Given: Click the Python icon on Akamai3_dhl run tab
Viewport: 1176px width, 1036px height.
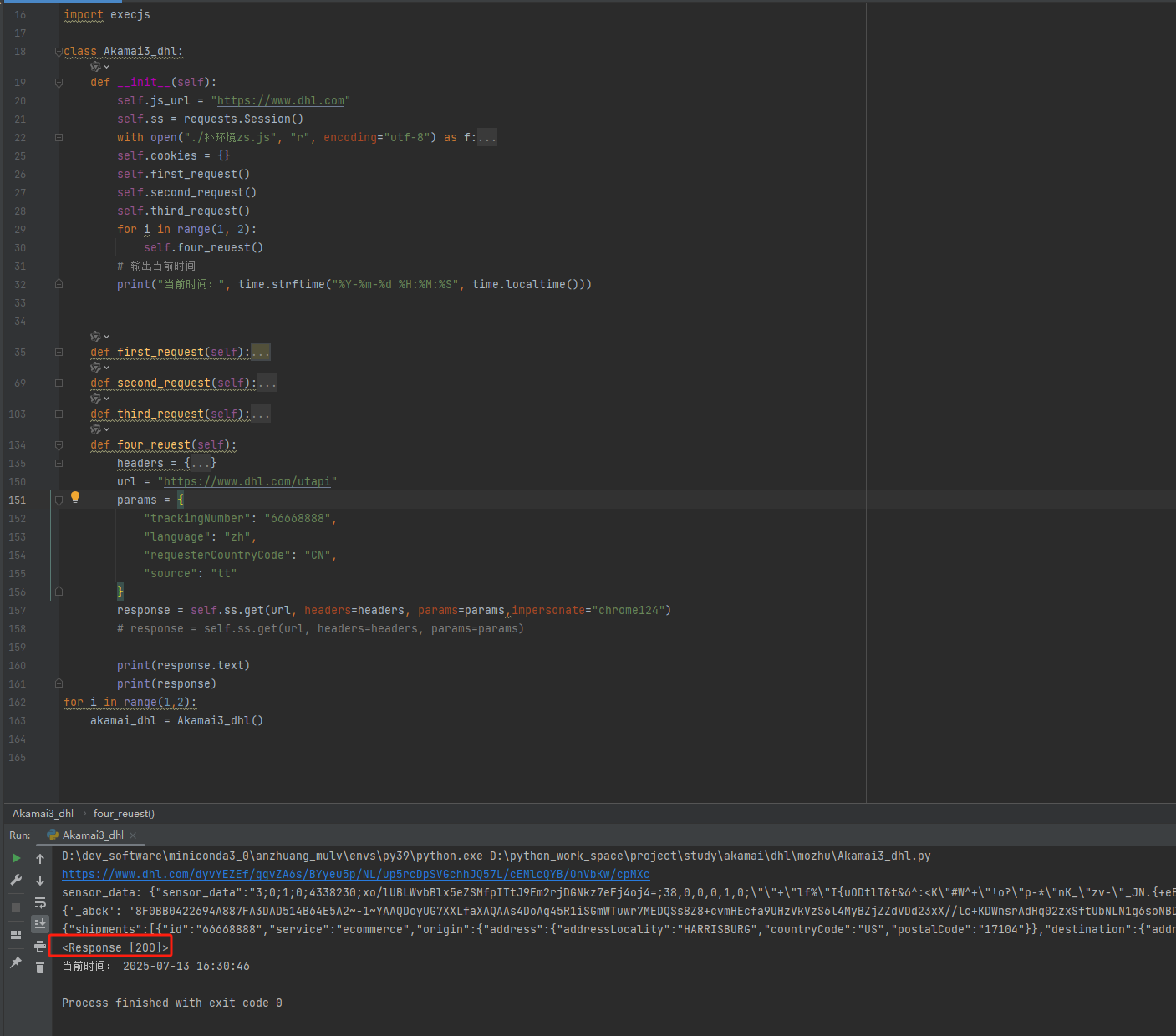Looking at the screenshot, I should tap(53, 835).
